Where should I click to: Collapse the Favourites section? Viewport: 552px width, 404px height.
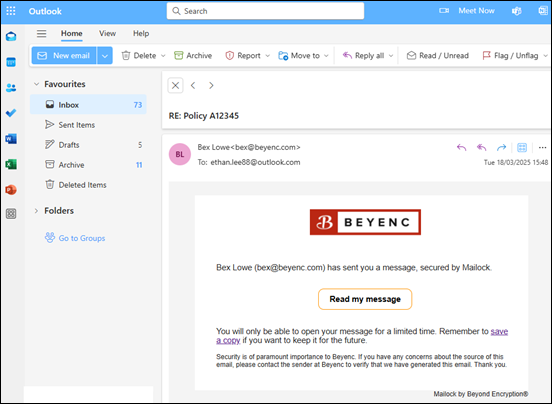coord(36,84)
